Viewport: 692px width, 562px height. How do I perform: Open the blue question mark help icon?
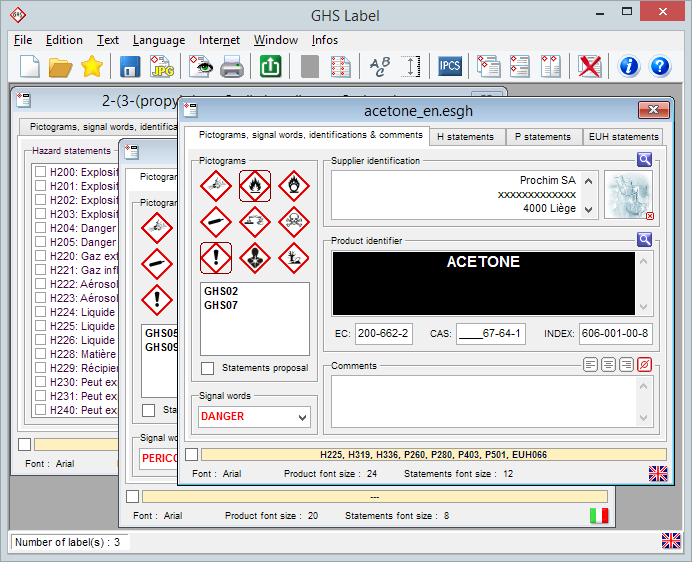pos(660,67)
